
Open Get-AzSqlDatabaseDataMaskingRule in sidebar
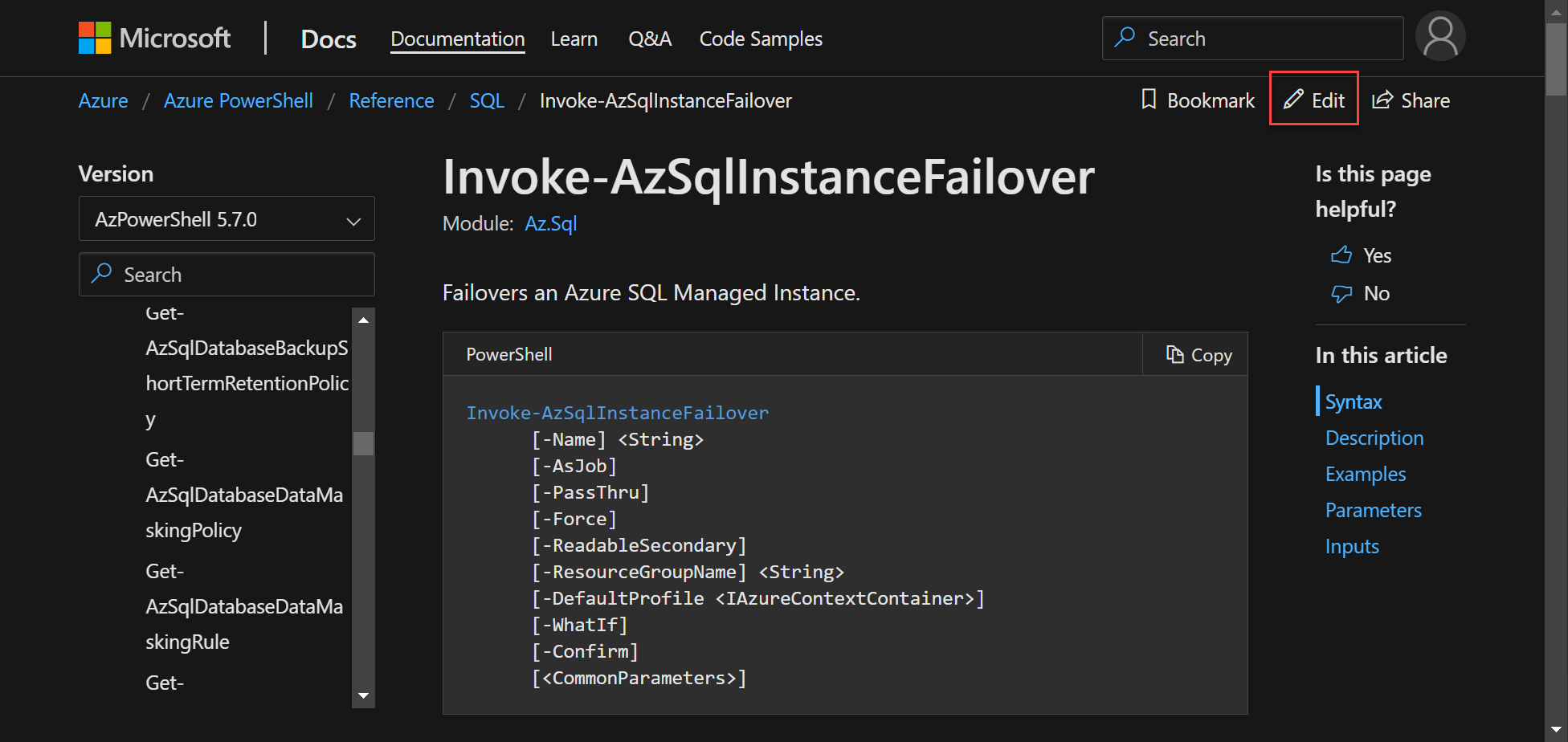pos(244,606)
